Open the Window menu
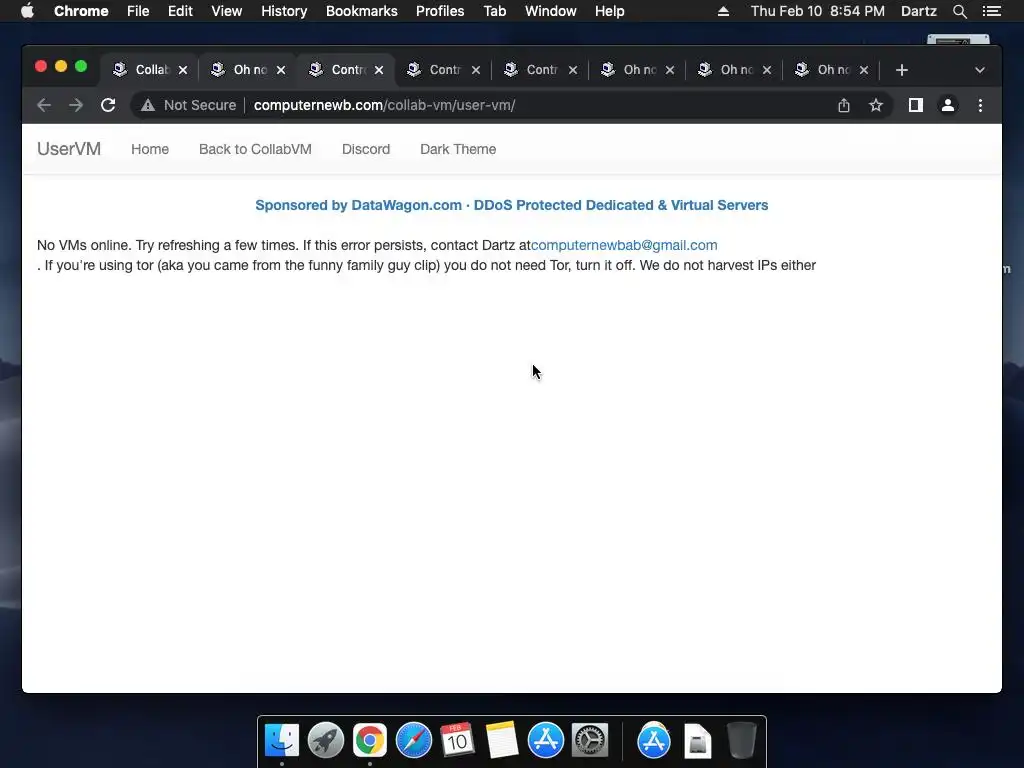This screenshot has width=1024, height=768. pos(551,11)
